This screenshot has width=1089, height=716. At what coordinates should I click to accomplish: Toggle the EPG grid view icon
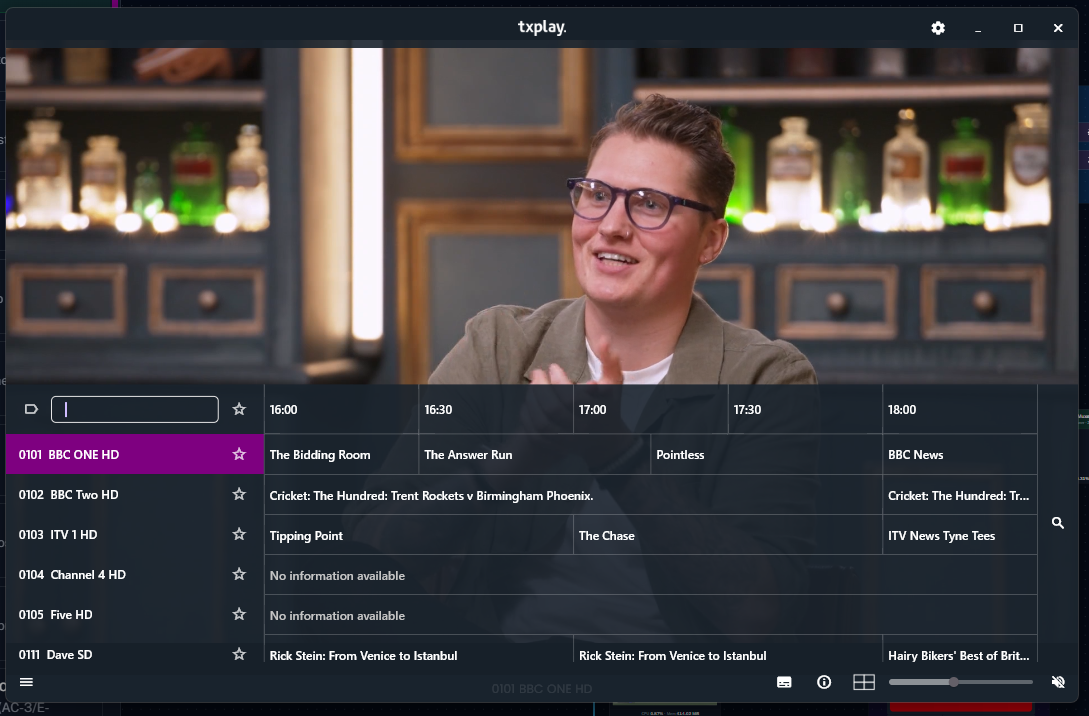tap(863, 682)
